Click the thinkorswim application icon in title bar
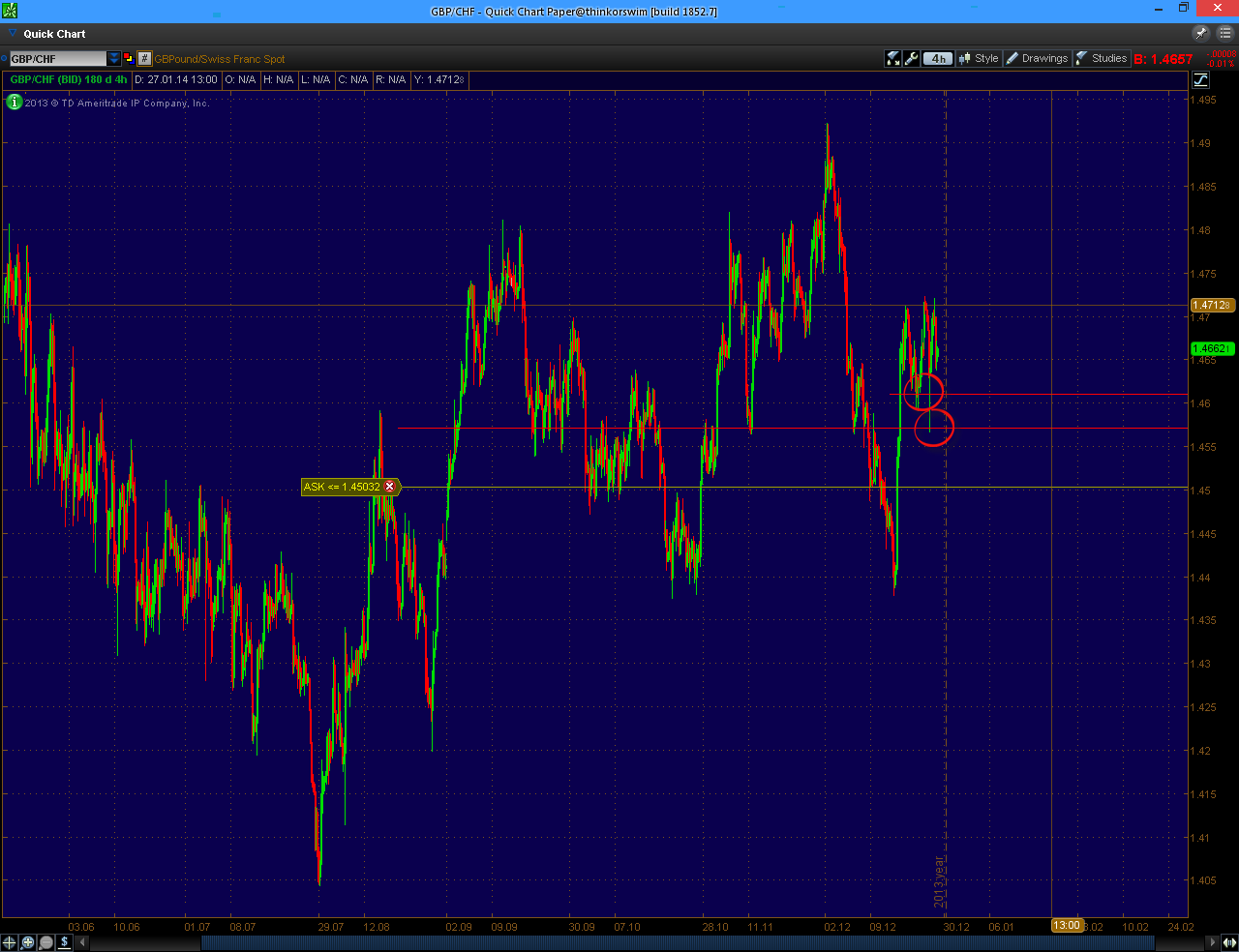Screen dimensions: 1239x952 pyautogui.click(x=10, y=11)
